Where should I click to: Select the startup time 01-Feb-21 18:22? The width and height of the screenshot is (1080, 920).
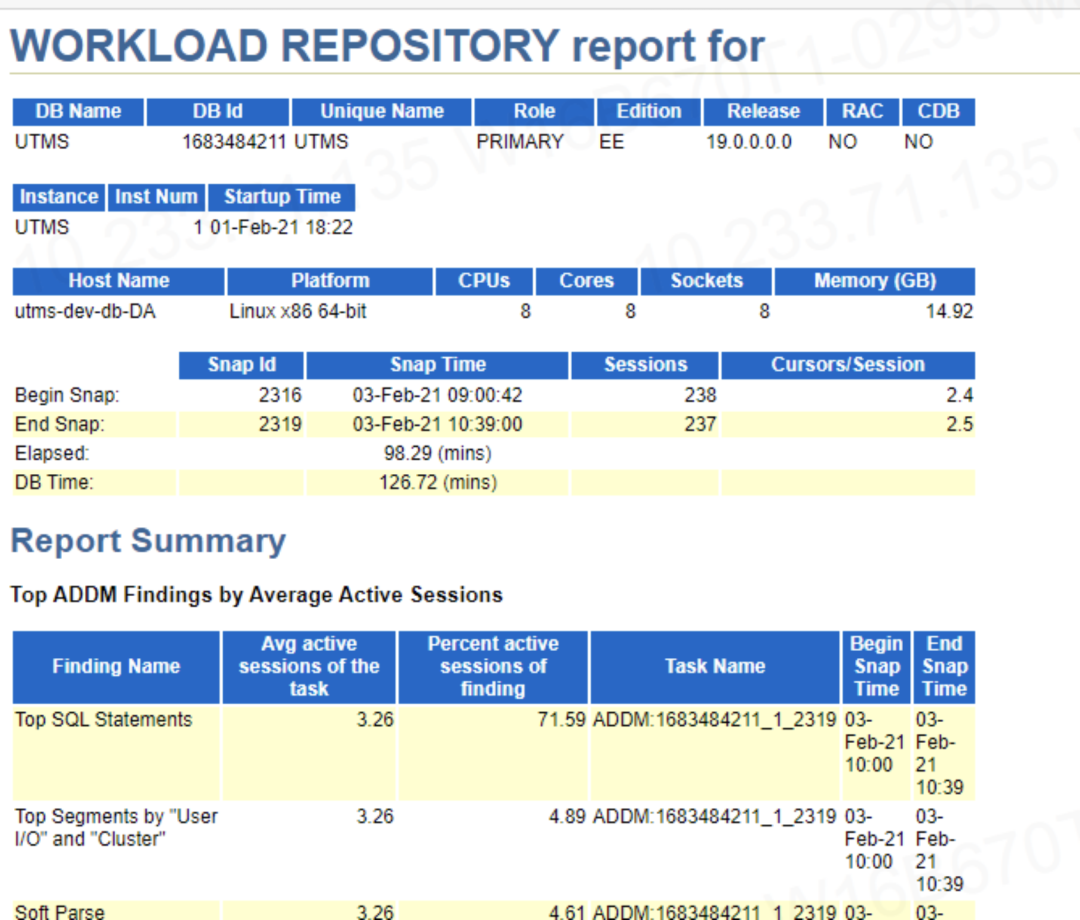(281, 227)
